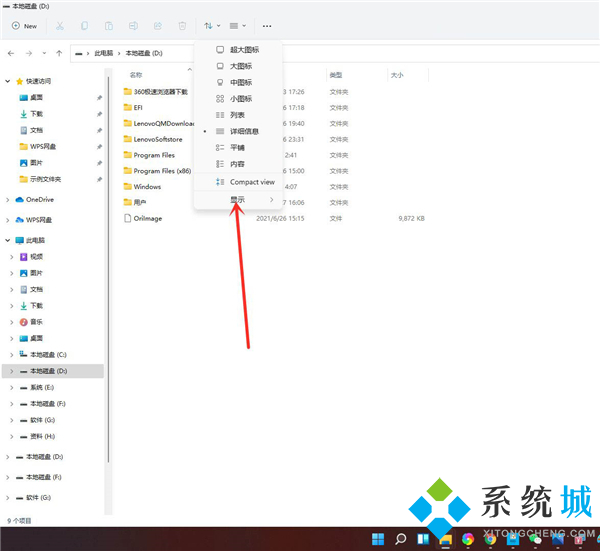Click 此电脑 in the address breadcrumb
This screenshot has height=551, width=600.
(104, 53)
